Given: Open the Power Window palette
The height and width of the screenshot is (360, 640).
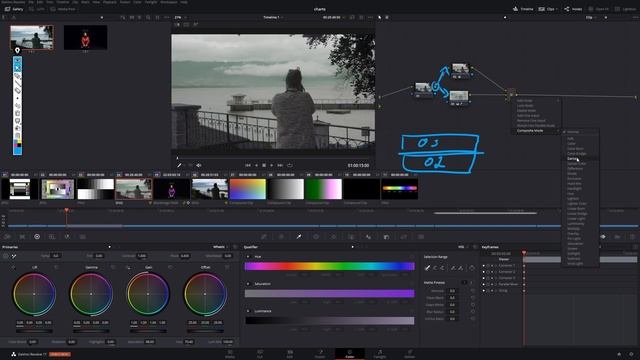Looking at the screenshot, I should coord(316,237).
